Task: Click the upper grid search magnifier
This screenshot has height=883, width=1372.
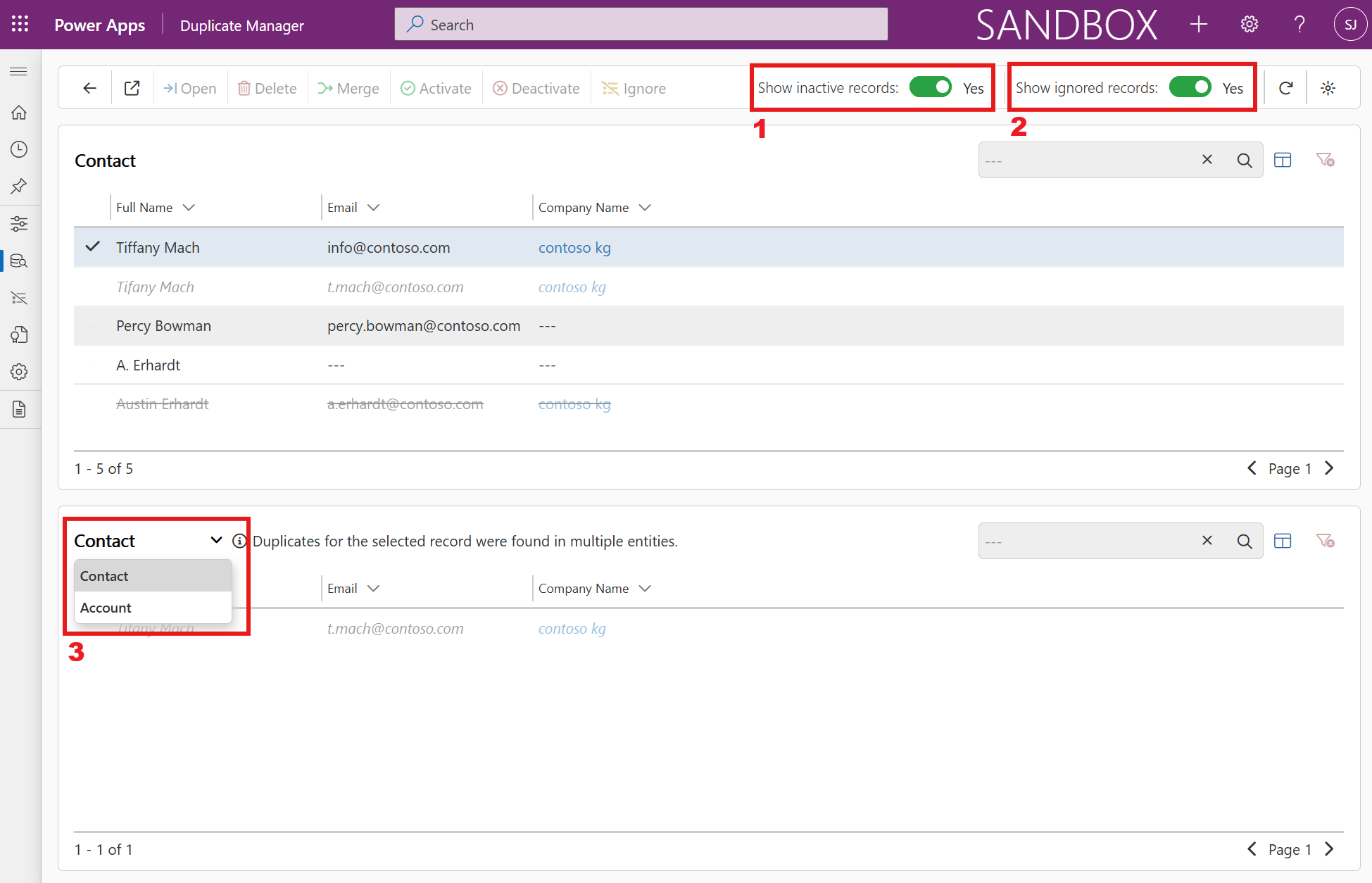Action: click(1245, 161)
